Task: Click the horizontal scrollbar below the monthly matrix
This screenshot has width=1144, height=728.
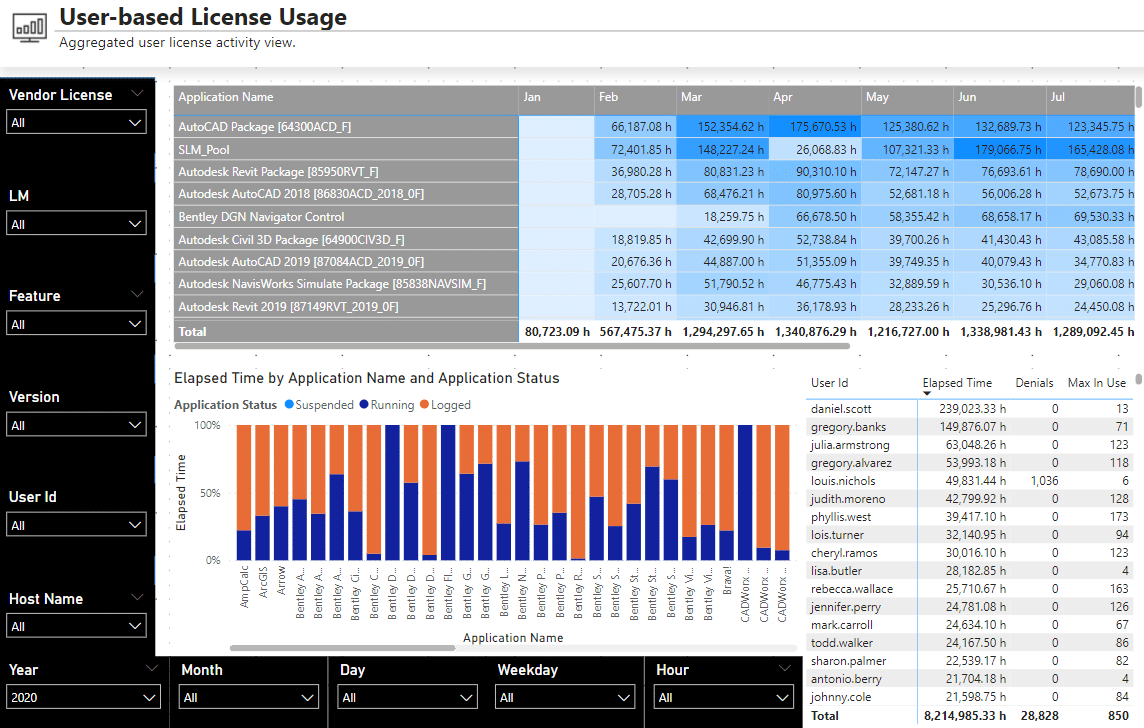Action: tap(512, 347)
